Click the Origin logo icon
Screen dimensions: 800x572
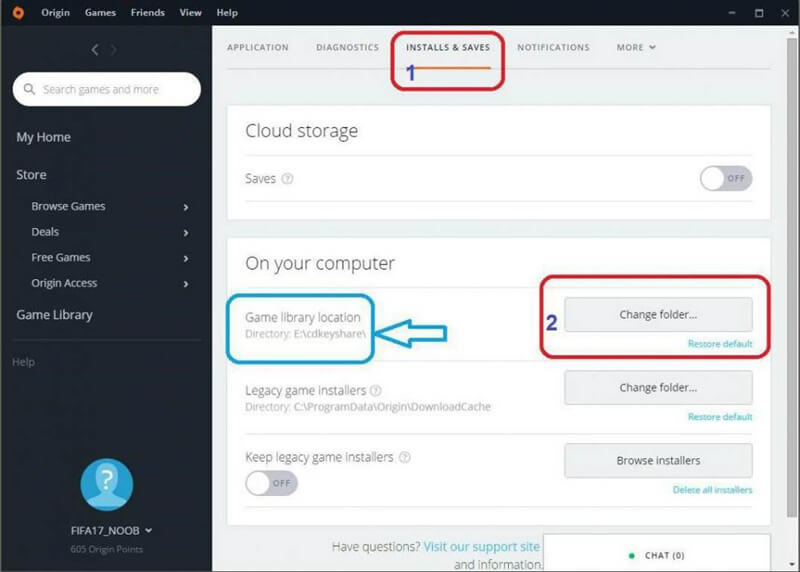(x=18, y=13)
